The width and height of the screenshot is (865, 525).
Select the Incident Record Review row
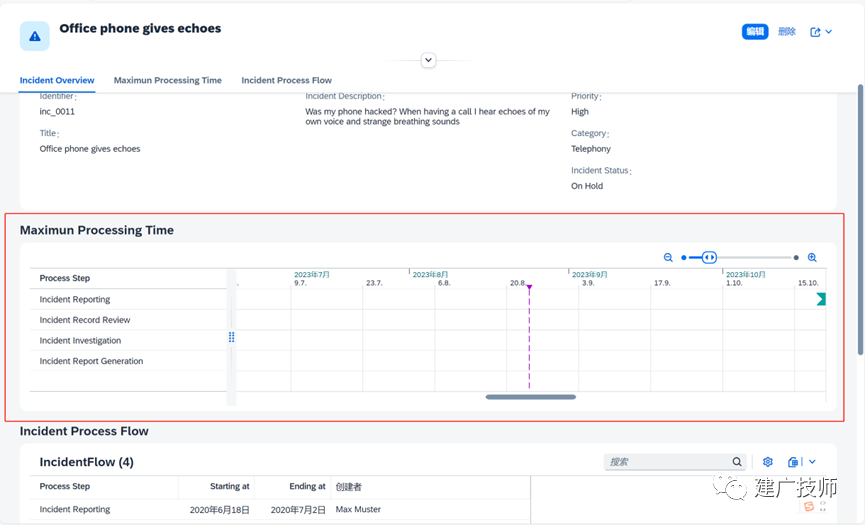pyautogui.click(x=128, y=320)
